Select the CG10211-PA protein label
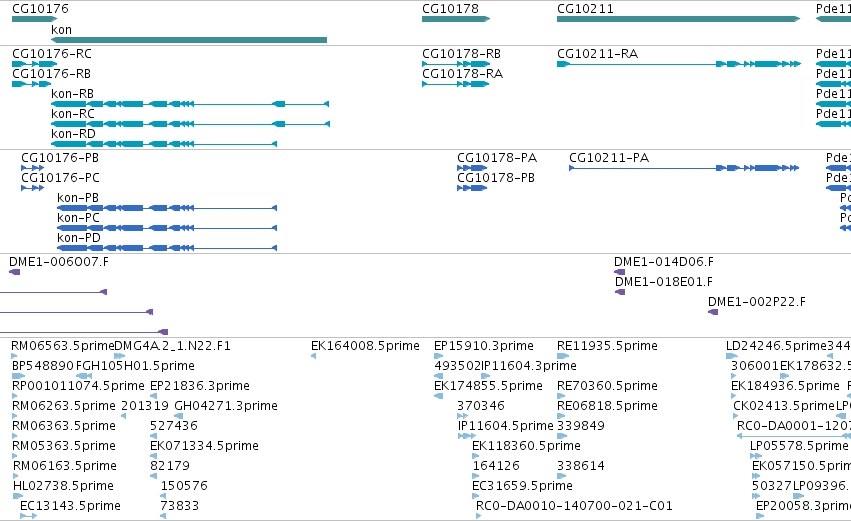The image size is (851, 521). 609,158
